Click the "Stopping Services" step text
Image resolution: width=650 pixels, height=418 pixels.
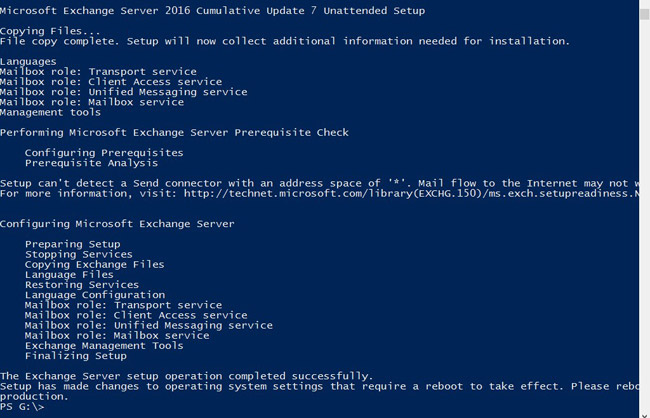tap(78, 254)
